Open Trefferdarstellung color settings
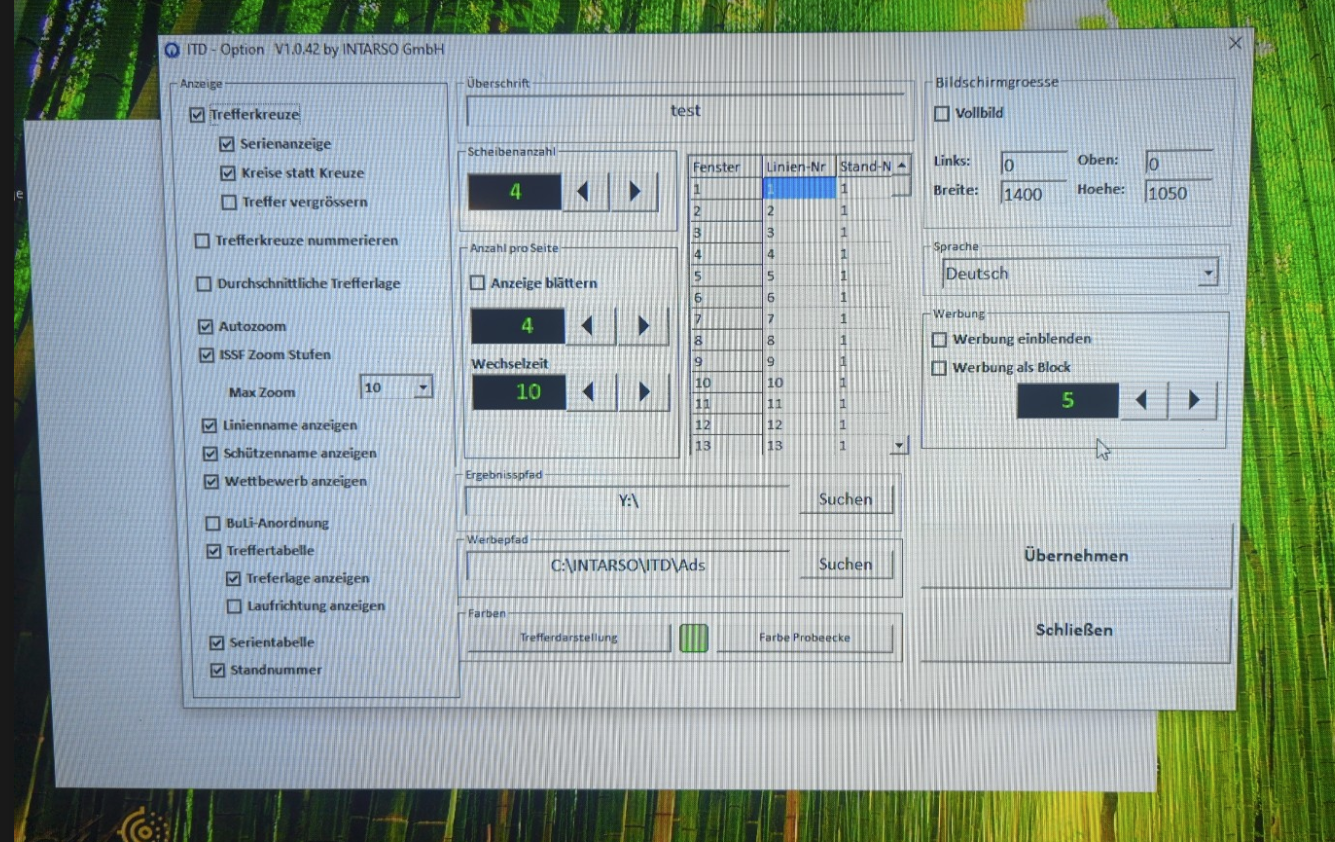Screen dimensions: 1335x842 click(x=568, y=638)
